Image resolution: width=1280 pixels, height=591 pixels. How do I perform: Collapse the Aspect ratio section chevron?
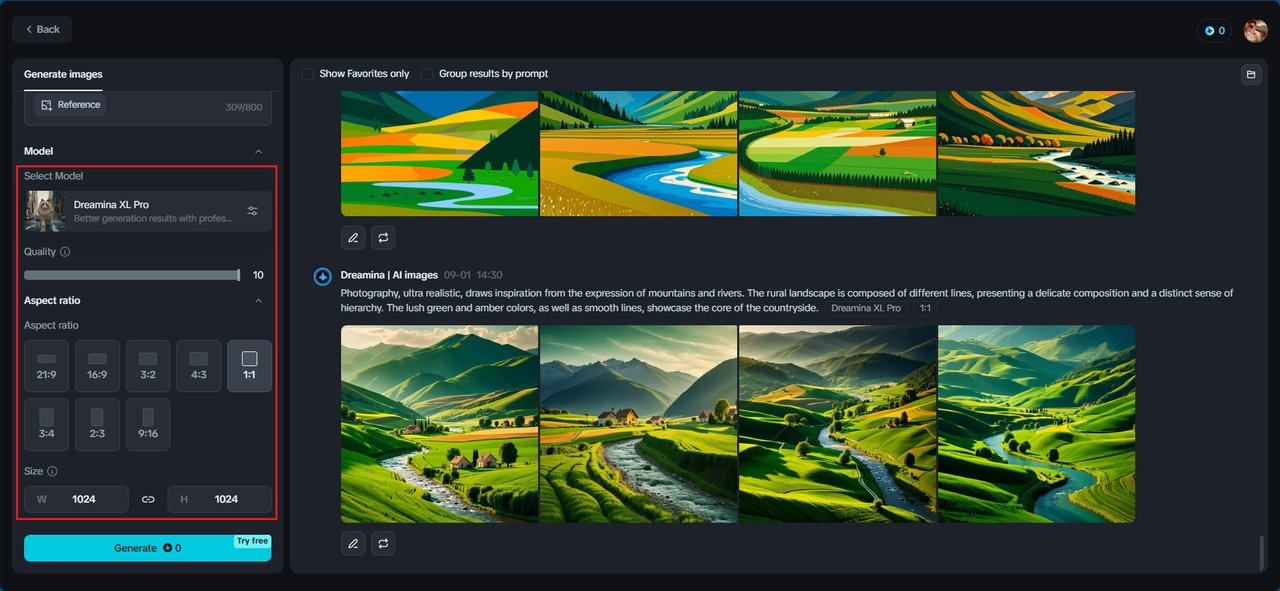[258, 300]
